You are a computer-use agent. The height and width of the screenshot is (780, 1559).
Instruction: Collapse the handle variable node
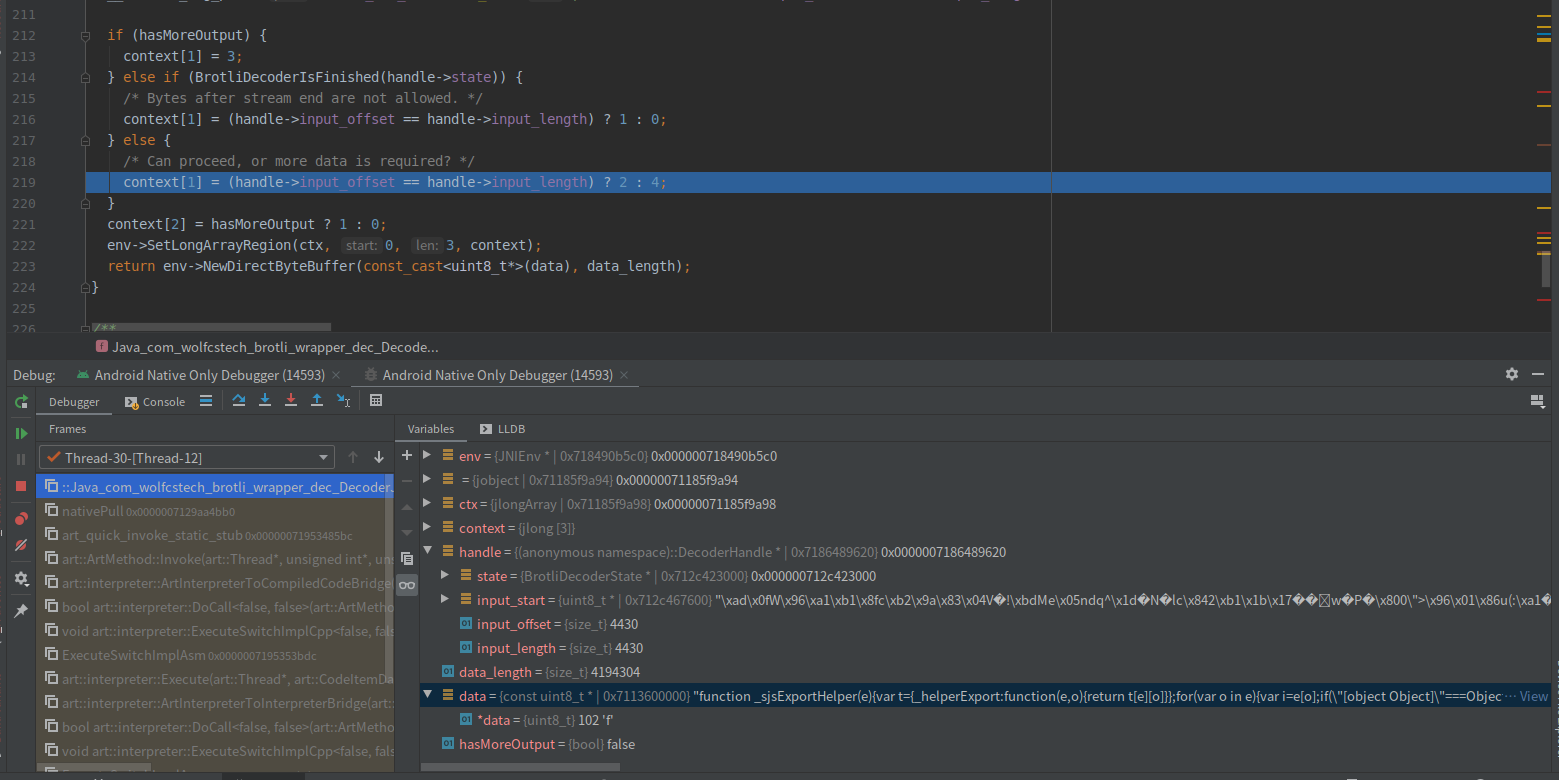click(427, 551)
